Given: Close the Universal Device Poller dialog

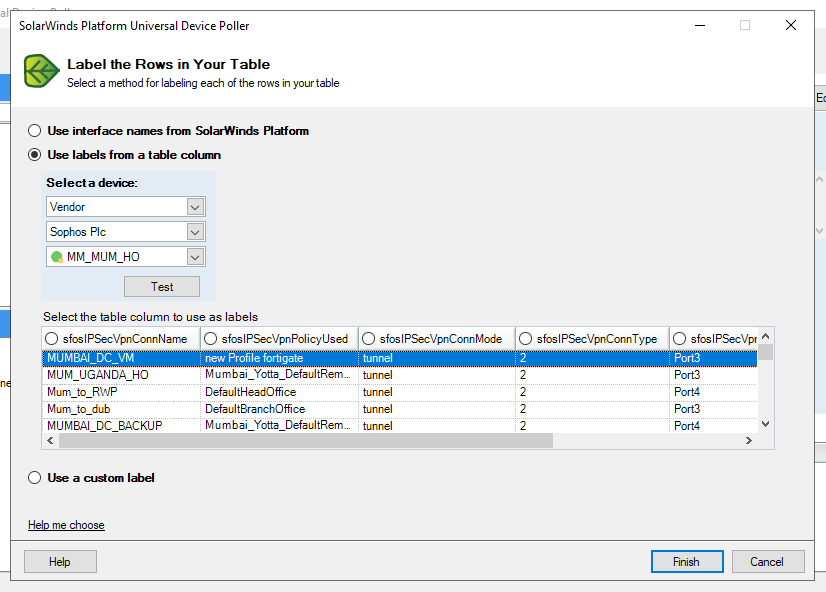Looking at the screenshot, I should (x=791, y=25).
